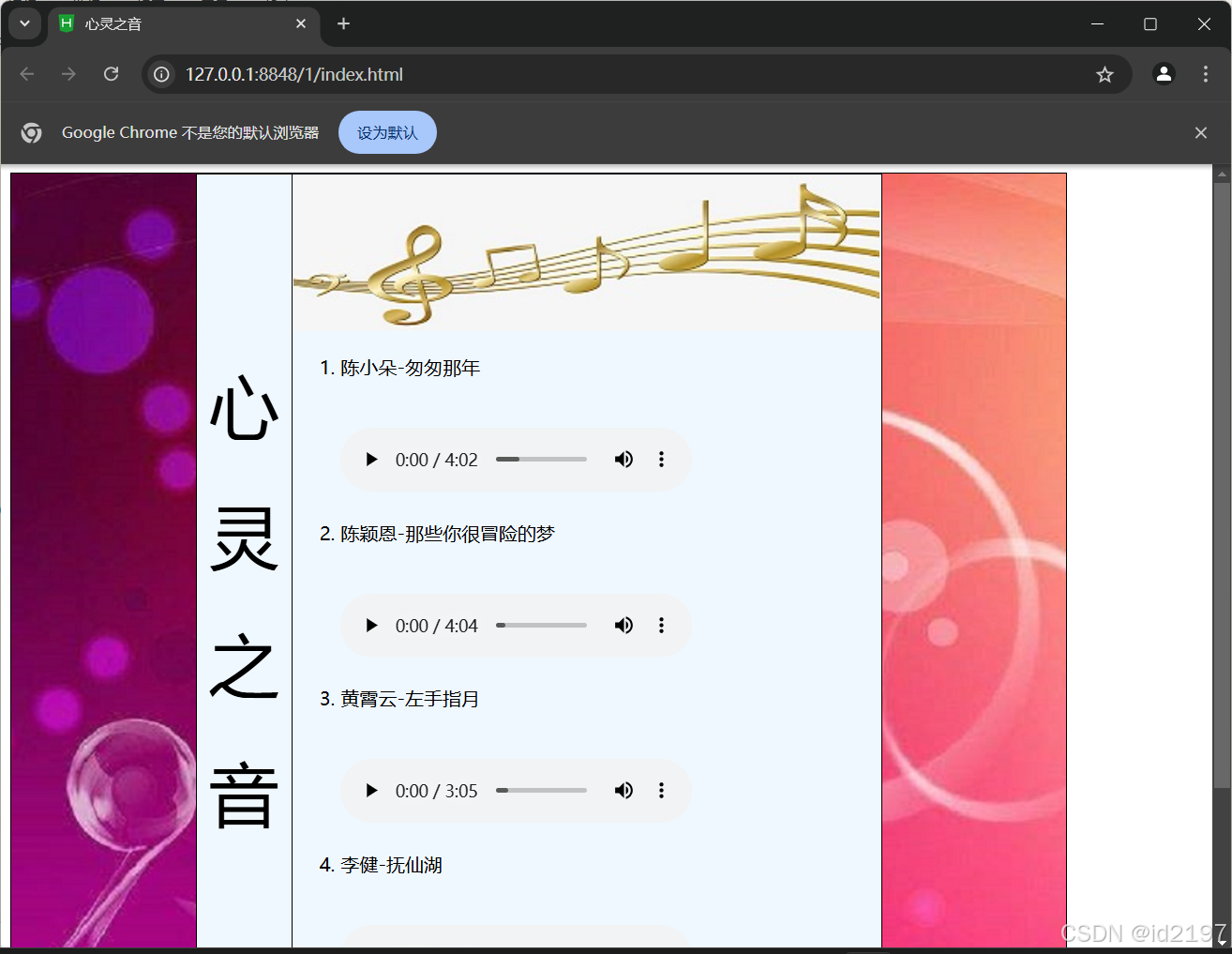Click the golden music notes banner image
1232x954 pixels.
(x=587, y=253)
